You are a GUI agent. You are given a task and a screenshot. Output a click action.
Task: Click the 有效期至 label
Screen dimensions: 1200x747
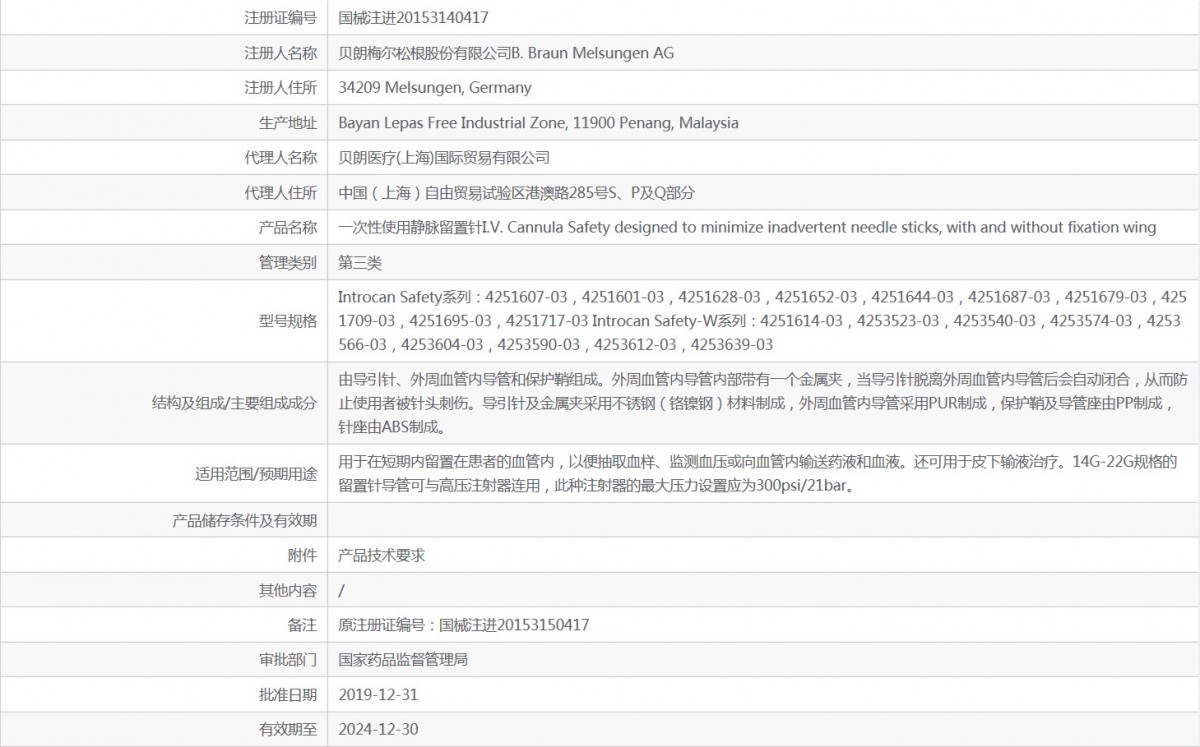tap(288, 729)
